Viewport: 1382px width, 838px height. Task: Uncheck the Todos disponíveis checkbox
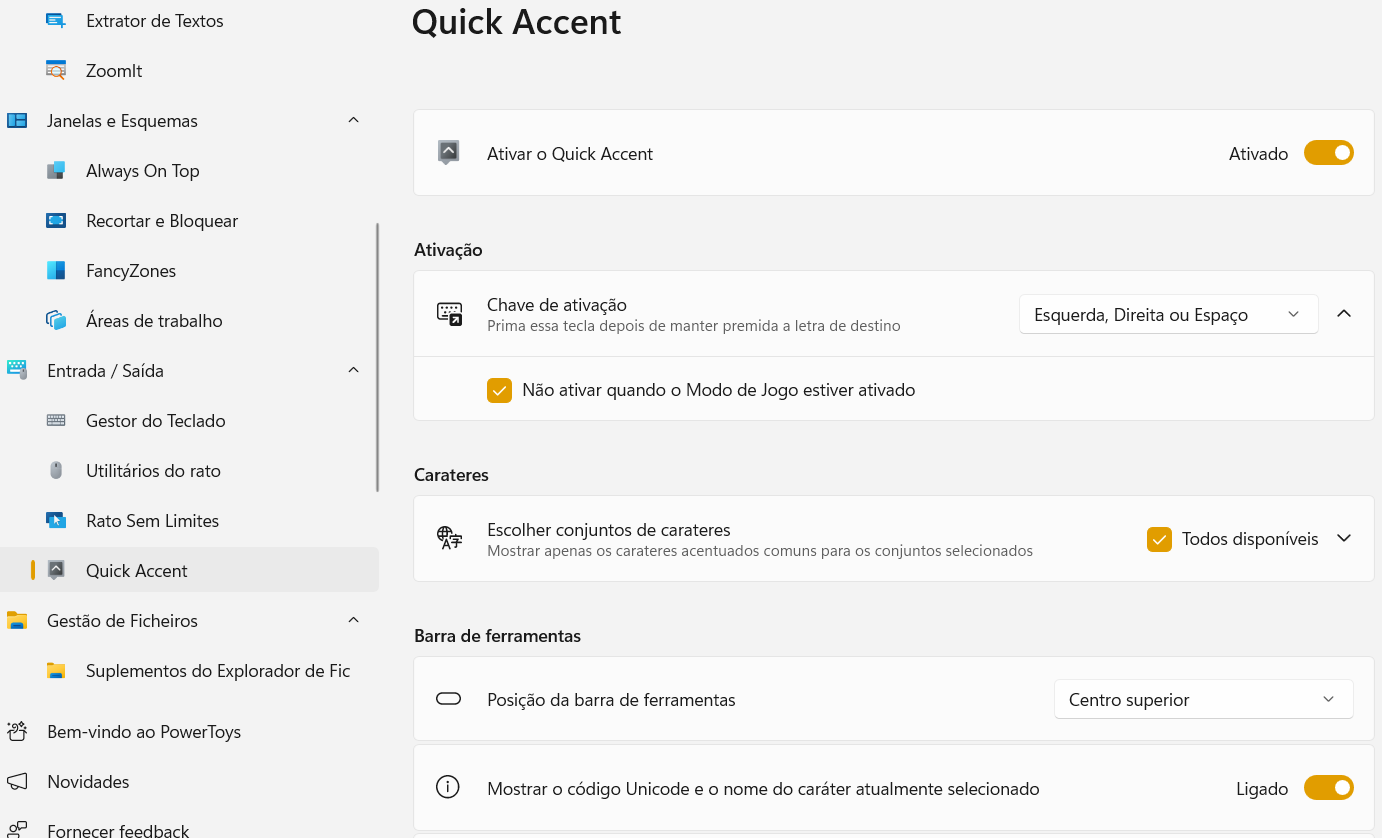tap(1159, 539)
